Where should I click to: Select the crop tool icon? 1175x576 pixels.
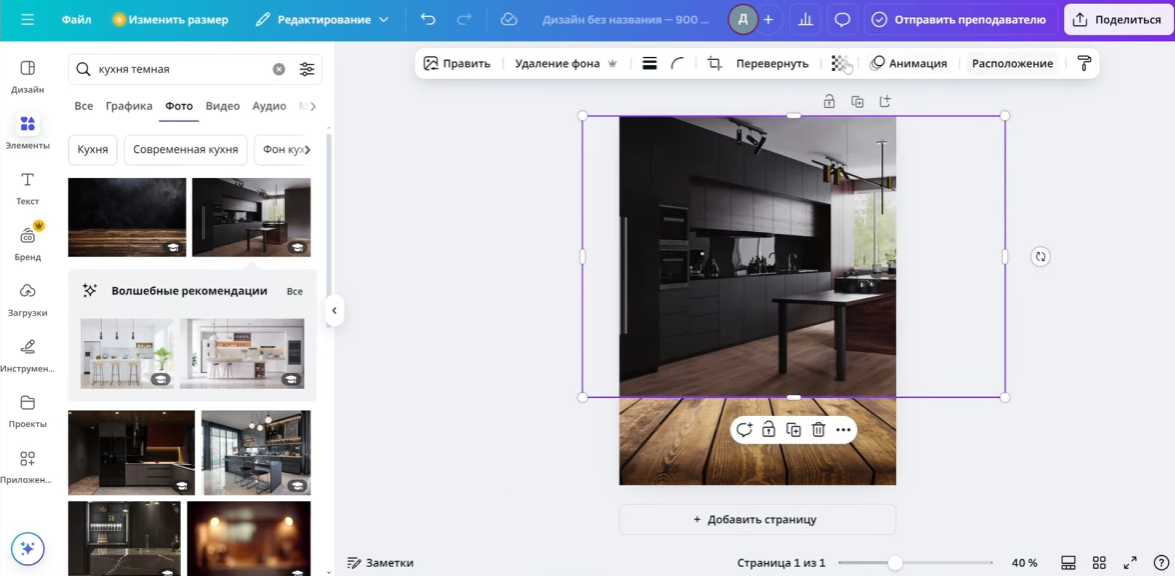[x=715, y=64]
